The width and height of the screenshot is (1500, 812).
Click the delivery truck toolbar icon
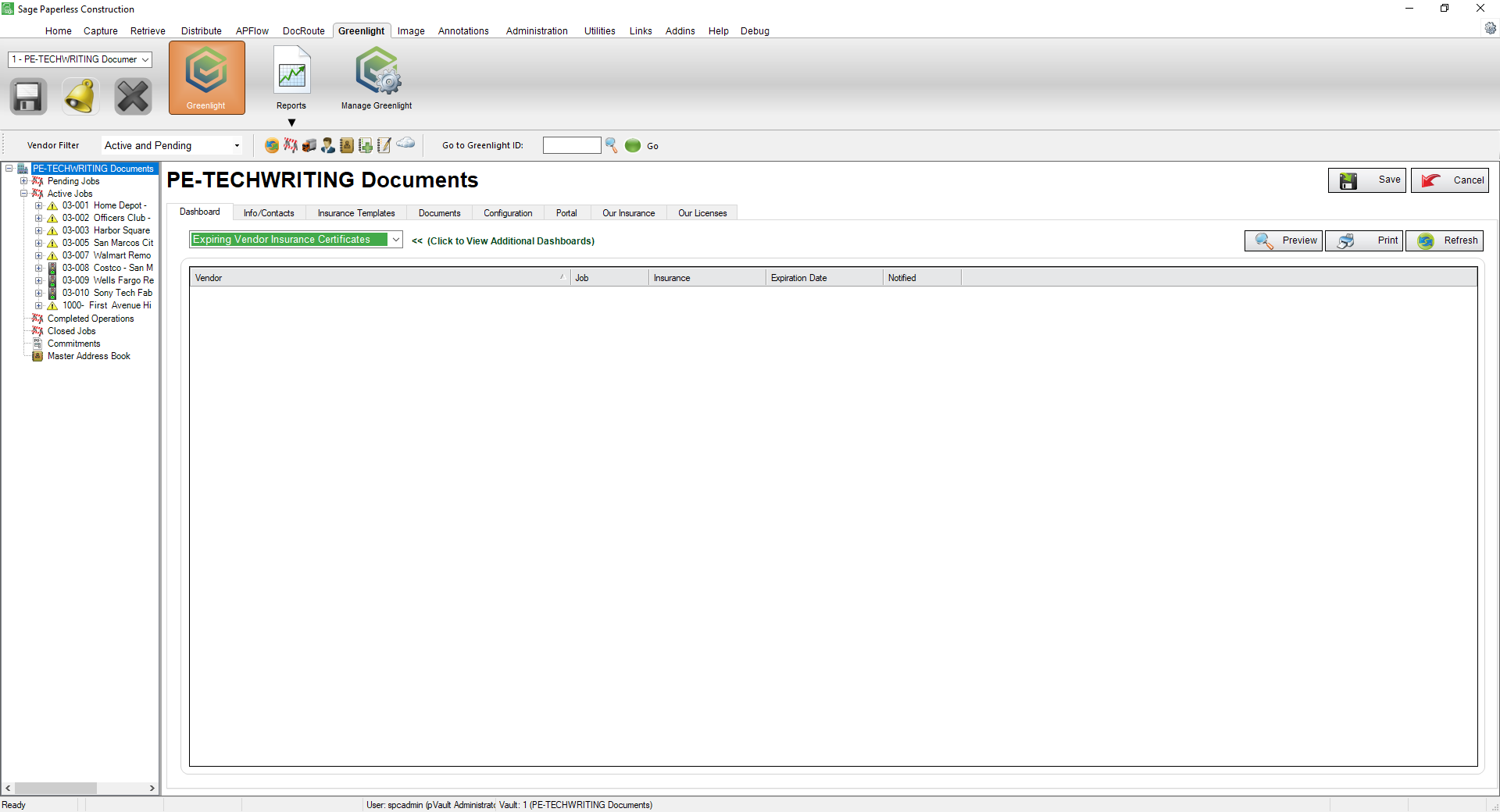click(x=309, y=145)
